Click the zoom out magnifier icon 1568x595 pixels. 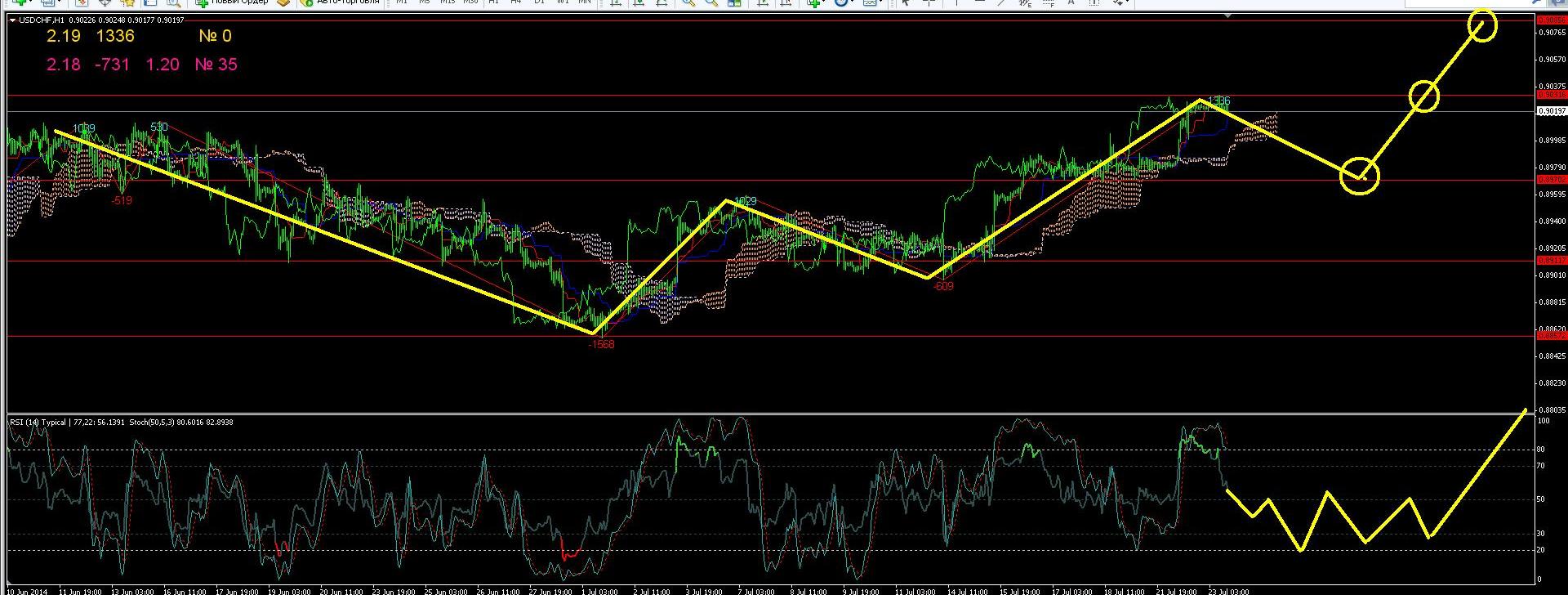click(x=711, y=2)
